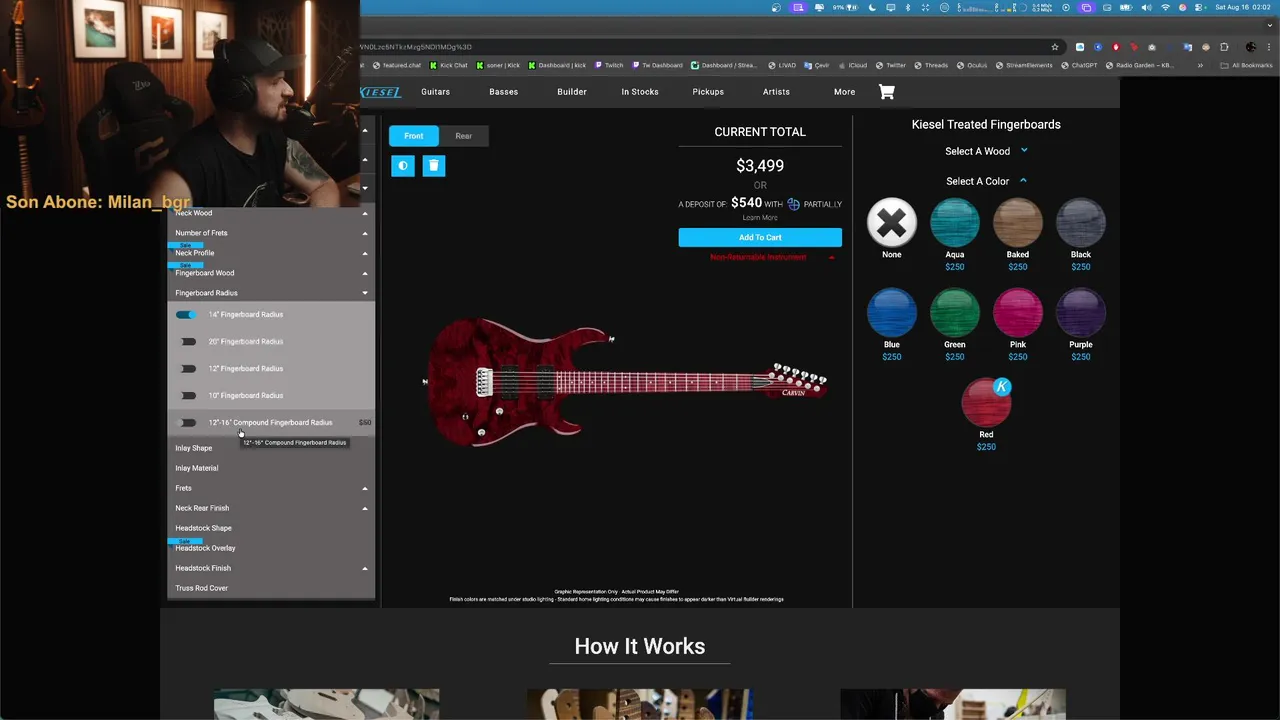Open In Stocks menu
The width and height of the screenshot is (1280, 720).
640,92
